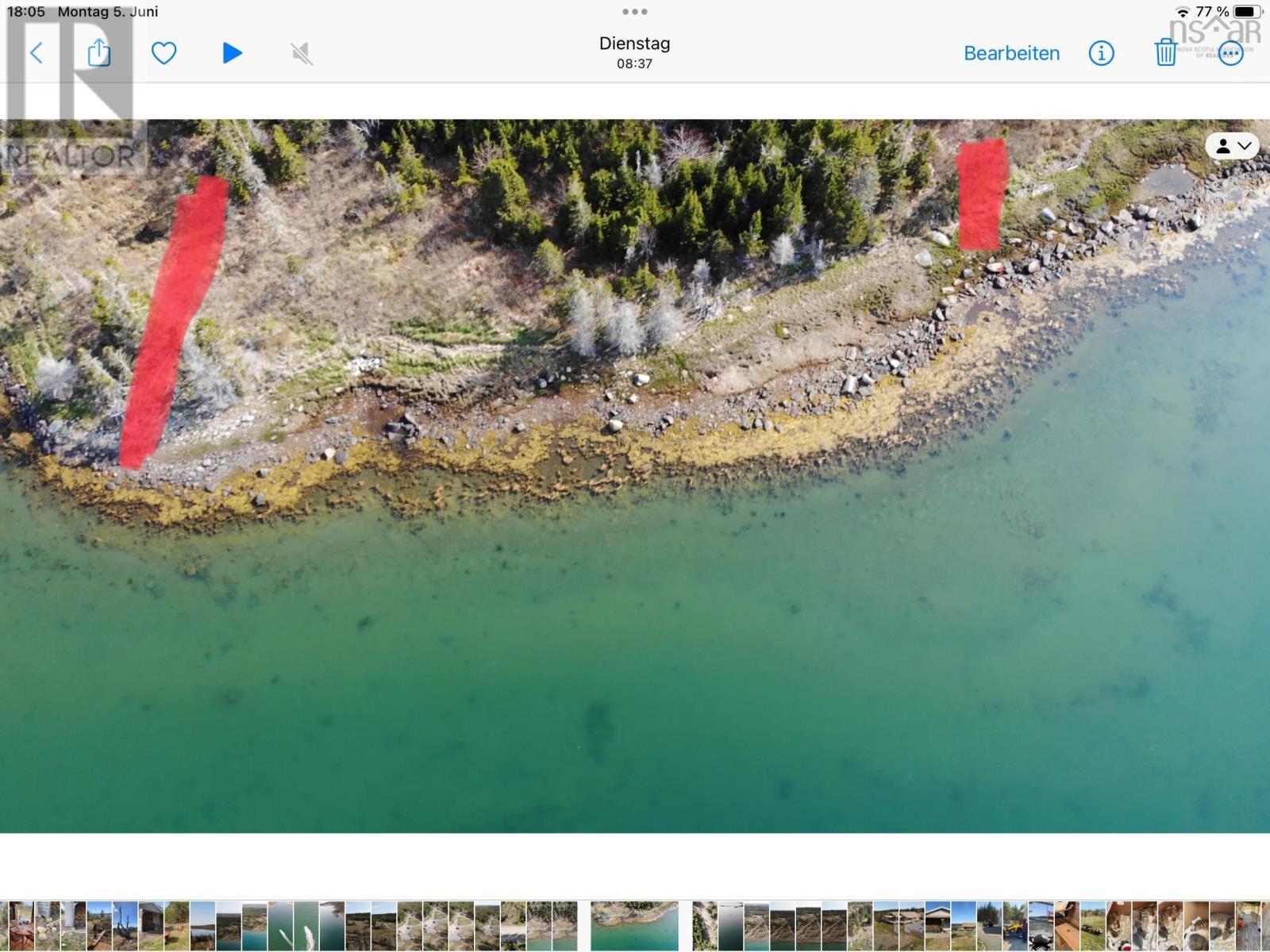Open more options via the circled ellipsis

click(1230, 53)
